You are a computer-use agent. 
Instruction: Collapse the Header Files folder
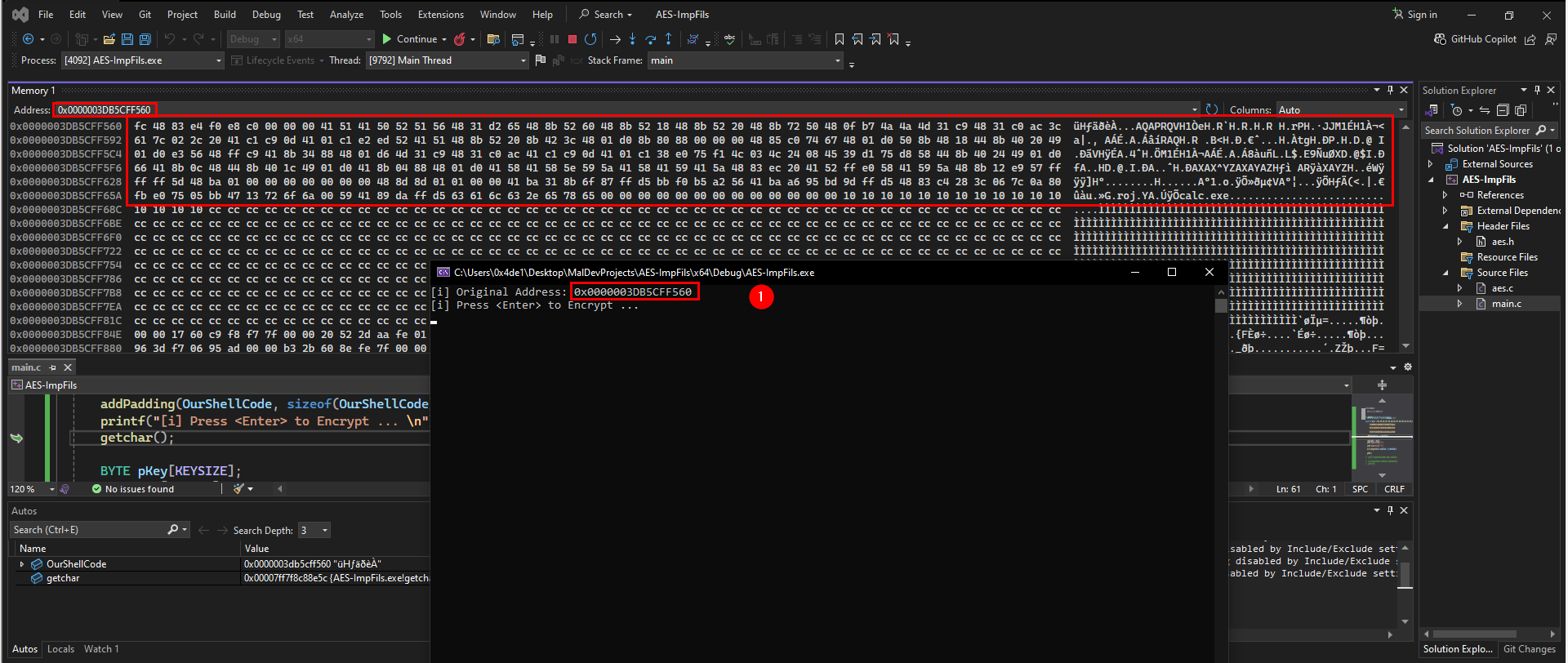pyautogui.click(x=1445, y=226)
